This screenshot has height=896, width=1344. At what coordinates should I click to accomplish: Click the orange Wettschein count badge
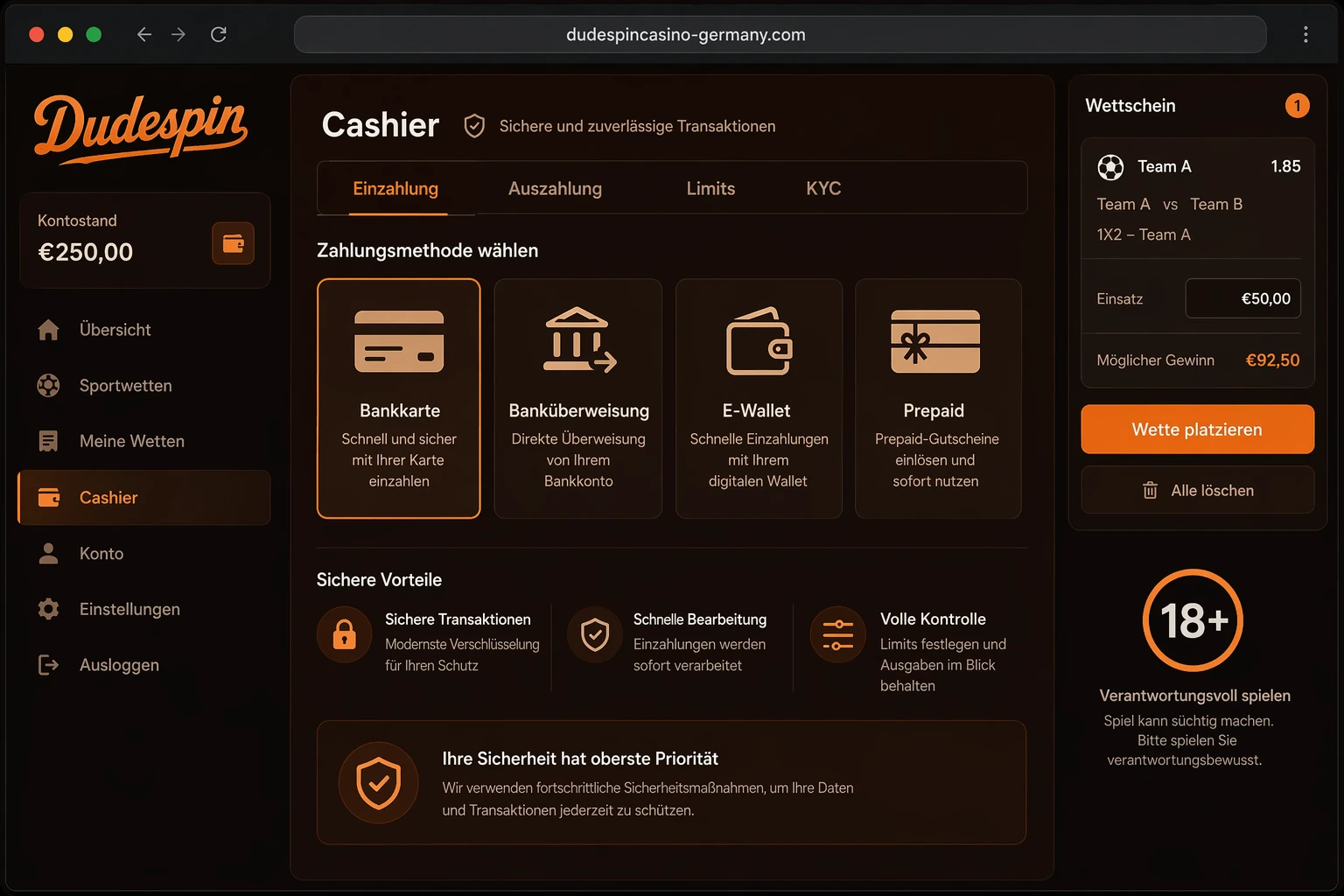tap(1297, 106)
